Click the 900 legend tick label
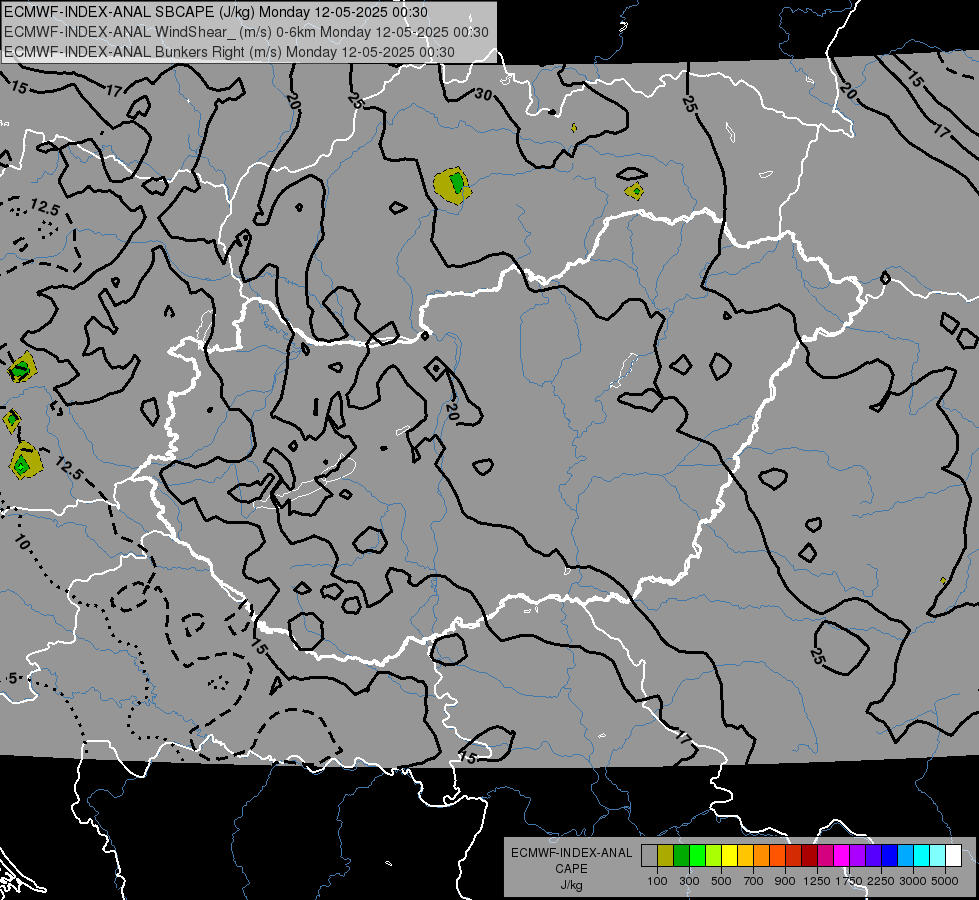979x900 pixels. coord(785,881)
